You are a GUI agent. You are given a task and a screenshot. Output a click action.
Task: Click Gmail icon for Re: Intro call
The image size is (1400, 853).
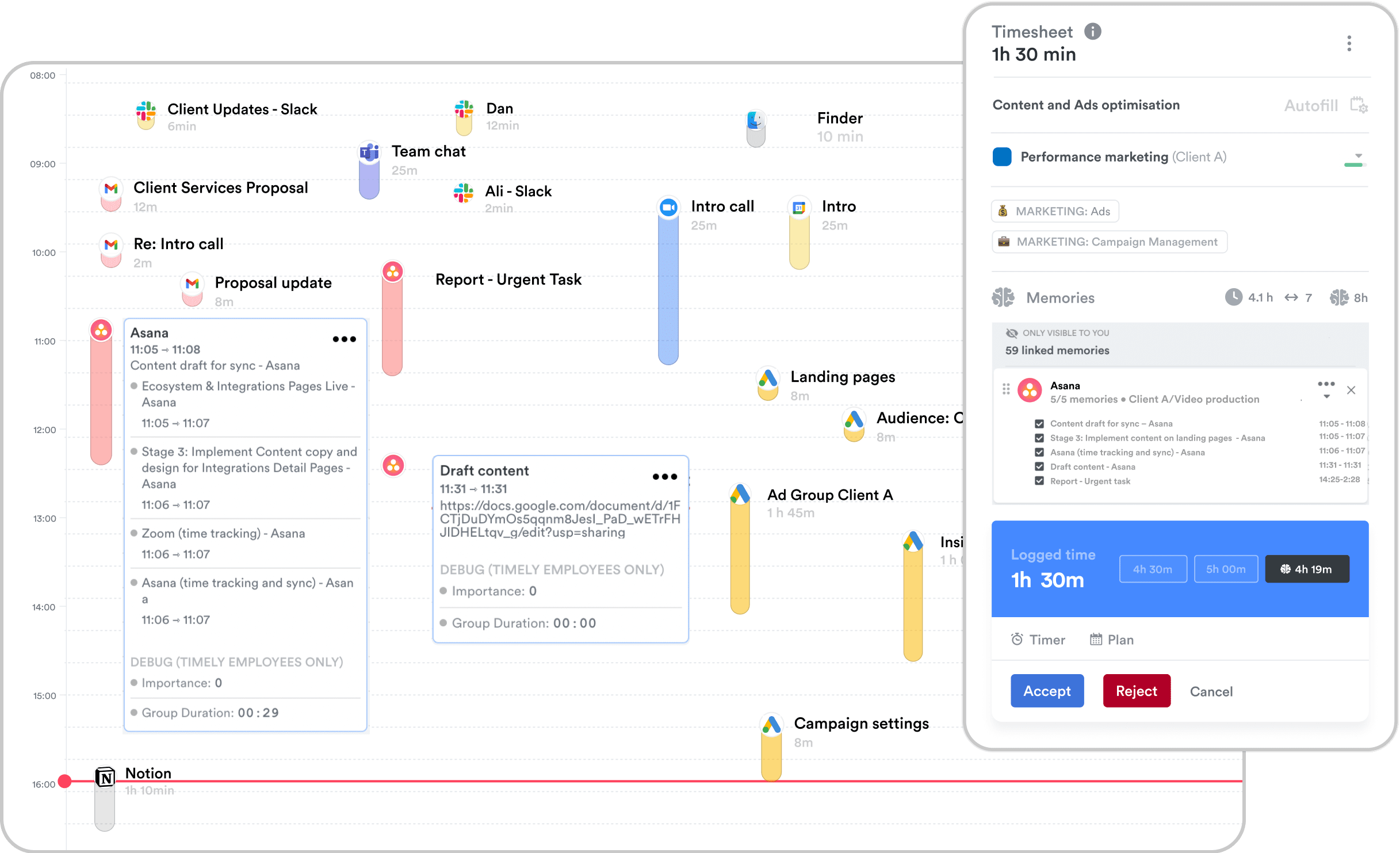111,244
